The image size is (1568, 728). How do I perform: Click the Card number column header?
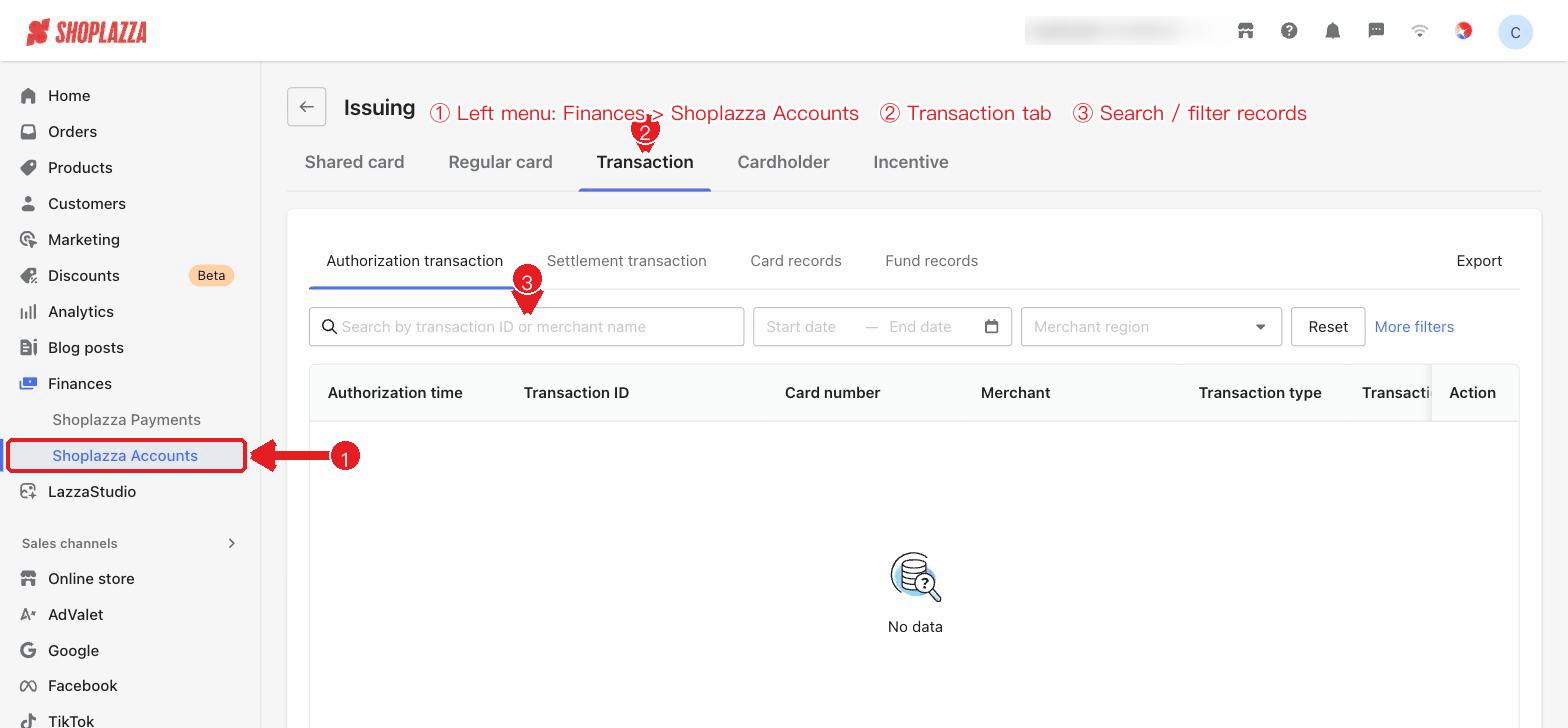pos(832,393)
